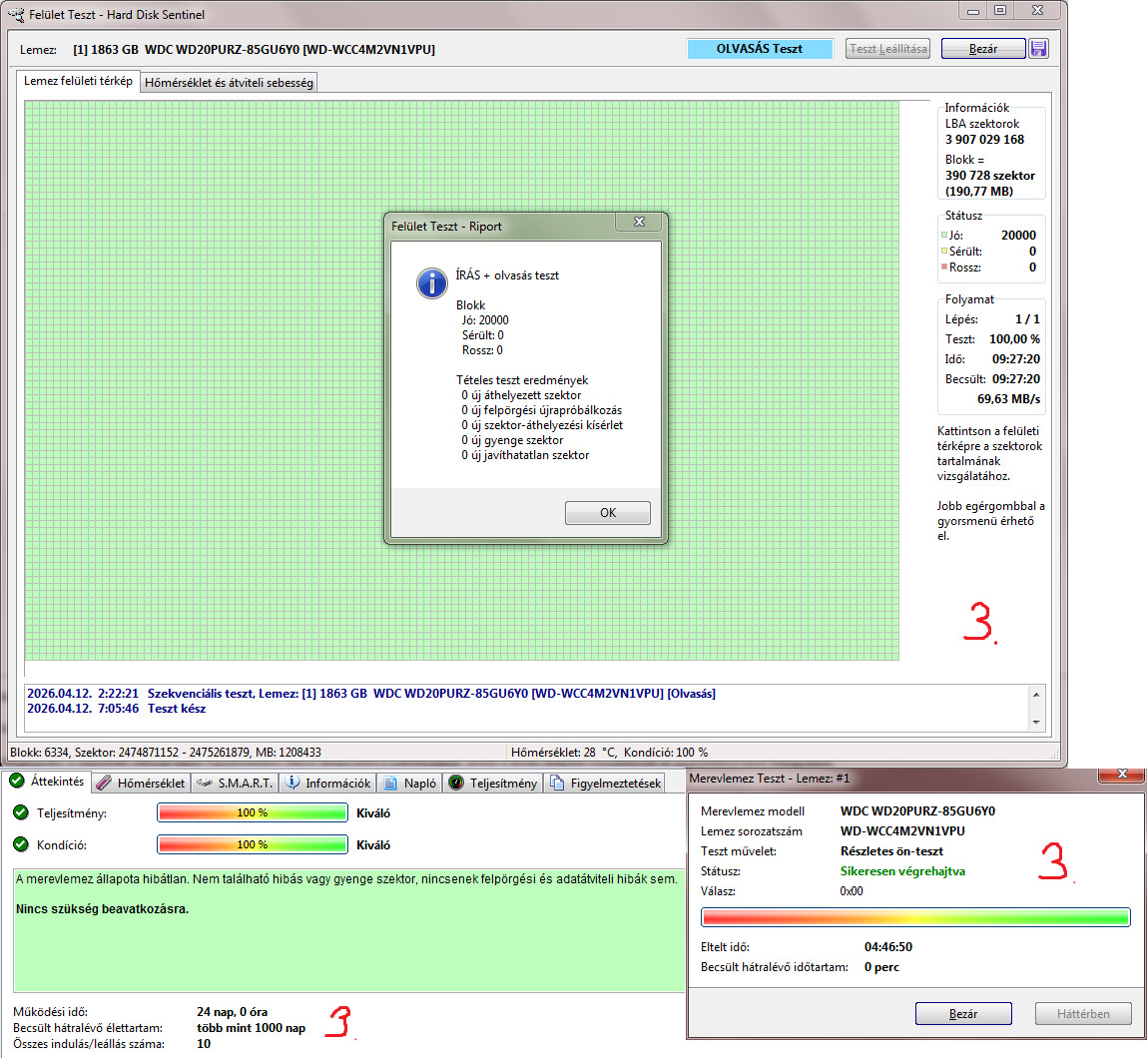Maximize the Felület Teszt window
The height and width of the screenshot is (1058, 1148).
point(1000,10)
